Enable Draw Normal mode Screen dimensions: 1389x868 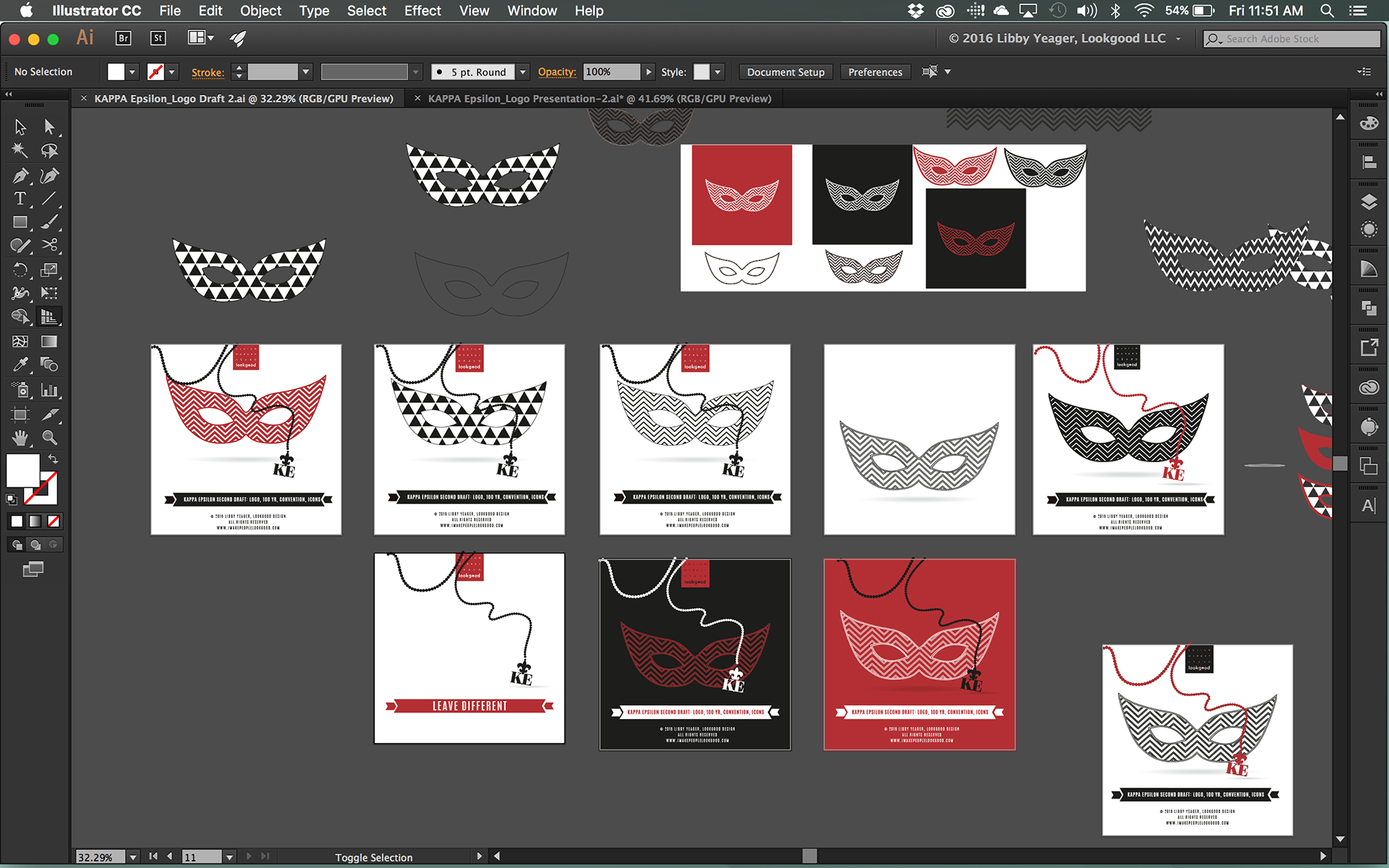pyautogui.click(x=17, y=545)
